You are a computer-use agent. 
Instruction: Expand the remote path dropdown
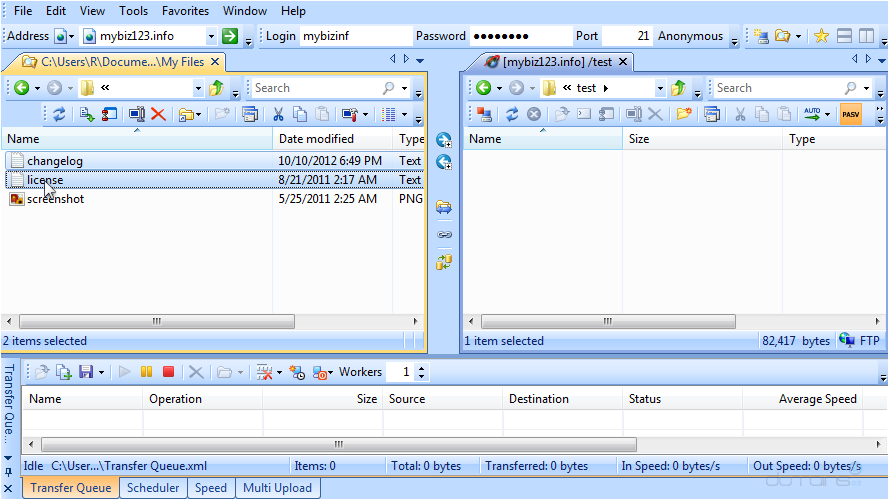pyautogui.click(x=660, y=88)
